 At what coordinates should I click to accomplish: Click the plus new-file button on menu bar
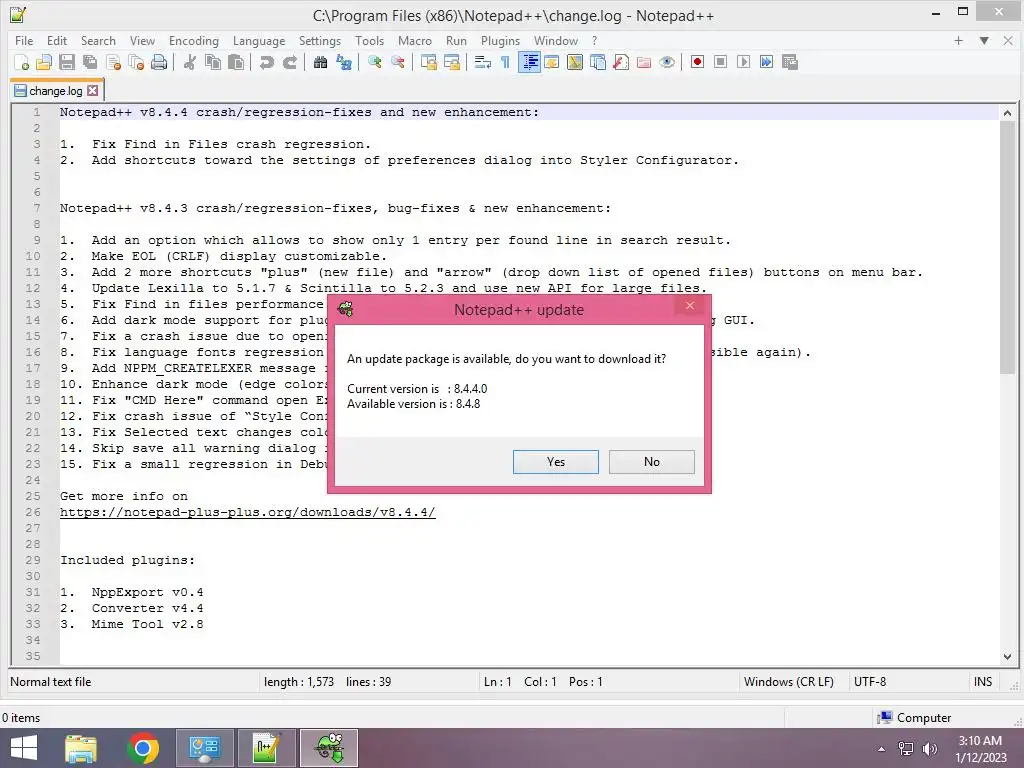(x=958, y=40)
